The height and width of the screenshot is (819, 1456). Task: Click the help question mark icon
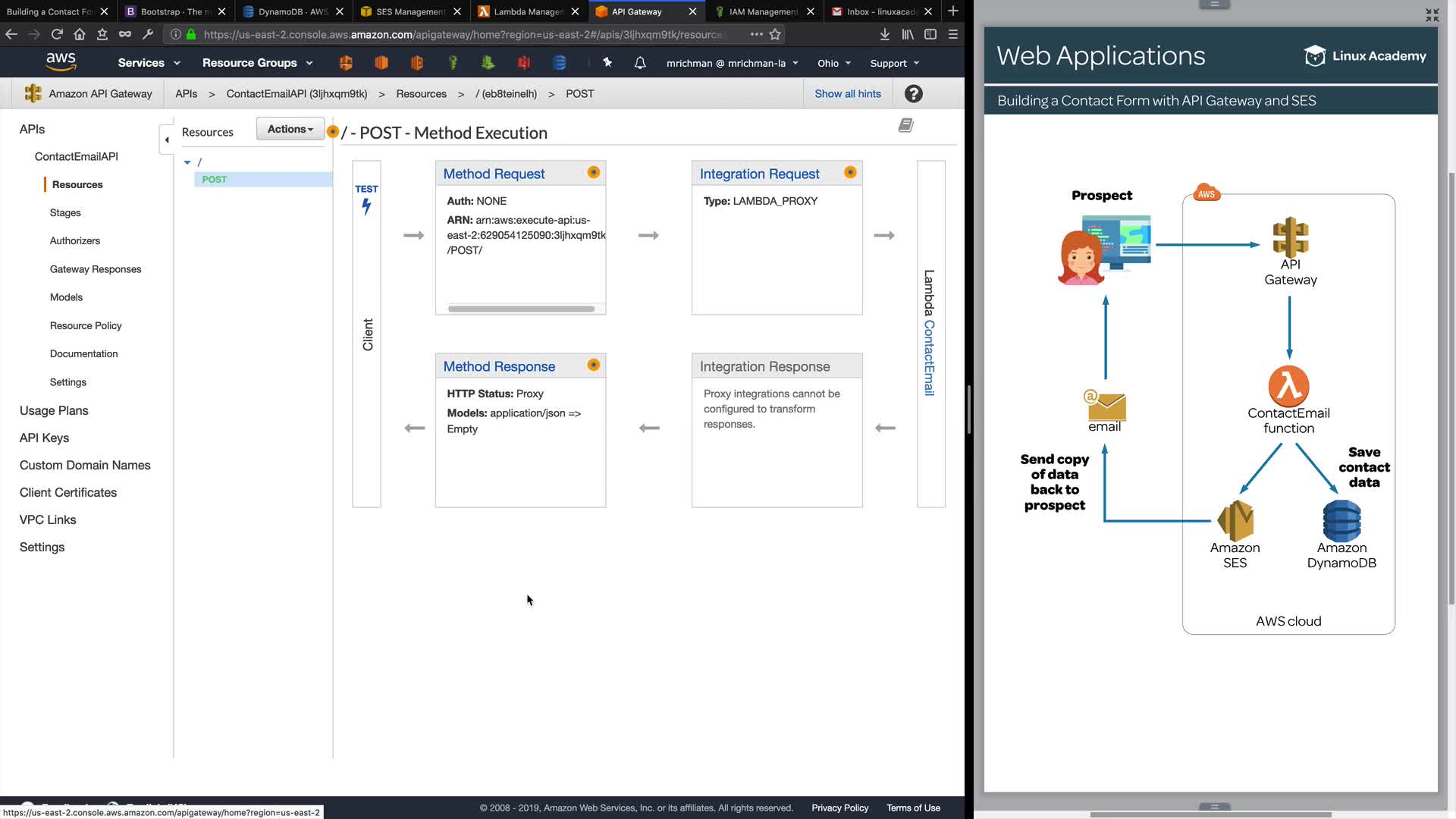pyautogui.click(x=914, y=94)
